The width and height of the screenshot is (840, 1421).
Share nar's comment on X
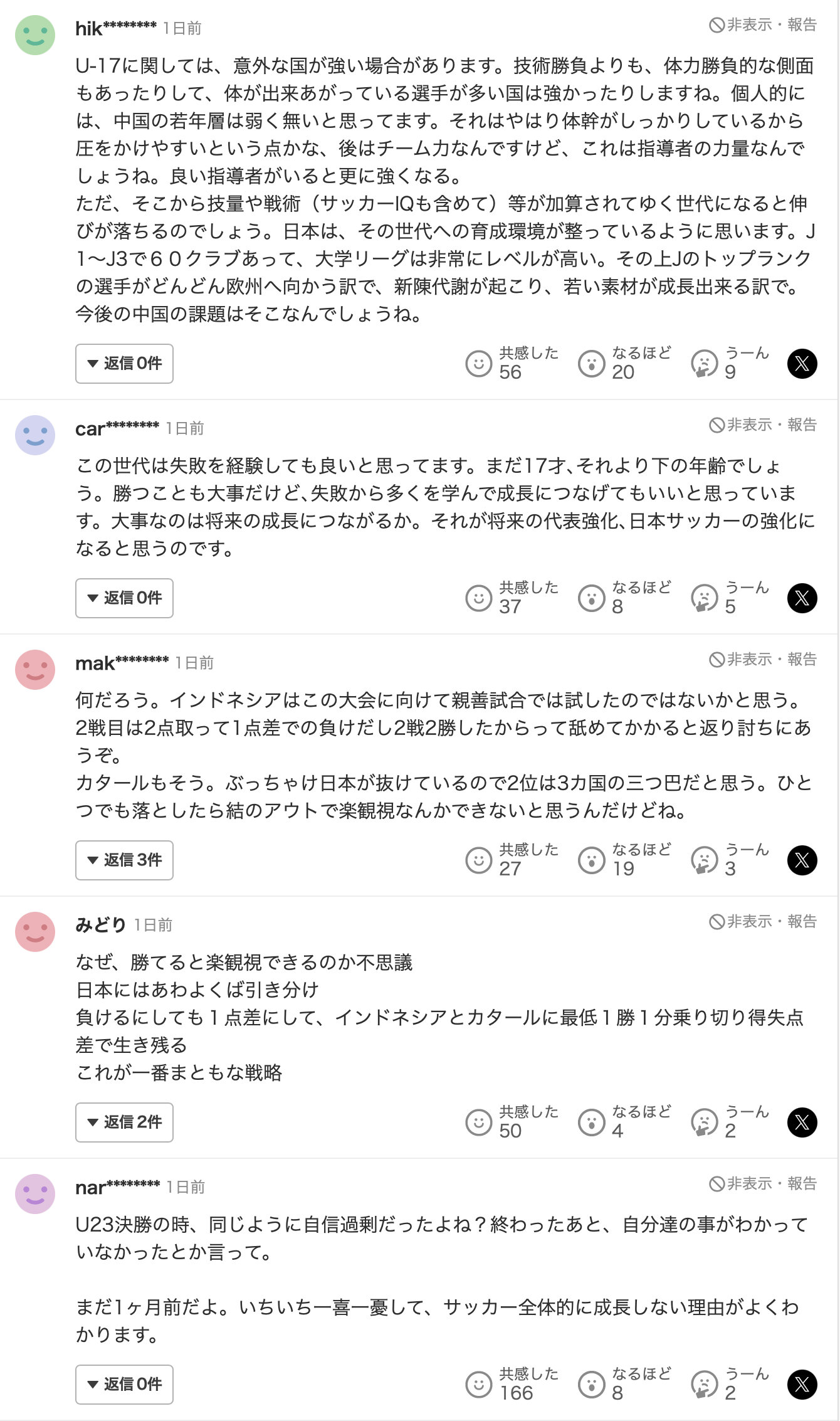[x=802, y=1385]
